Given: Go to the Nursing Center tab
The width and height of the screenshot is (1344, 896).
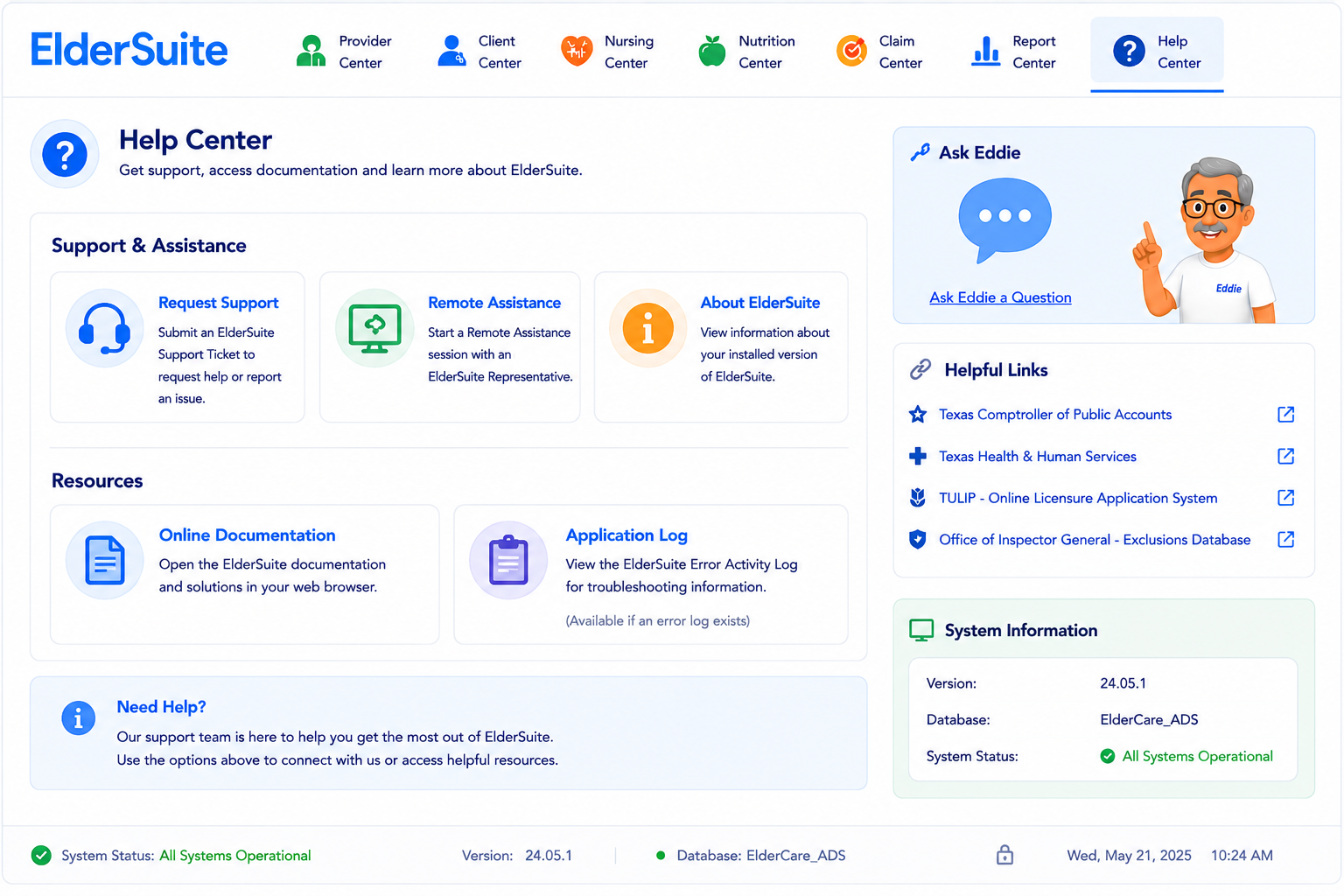Looking at the screenshot, I should pos(608,52).
